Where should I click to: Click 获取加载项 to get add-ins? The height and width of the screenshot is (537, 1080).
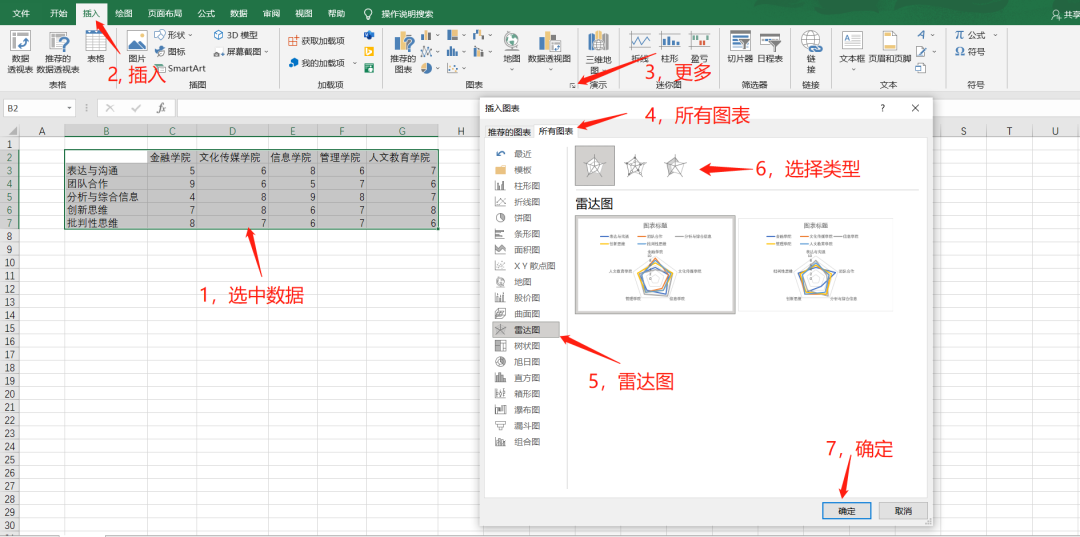[316, 41]
